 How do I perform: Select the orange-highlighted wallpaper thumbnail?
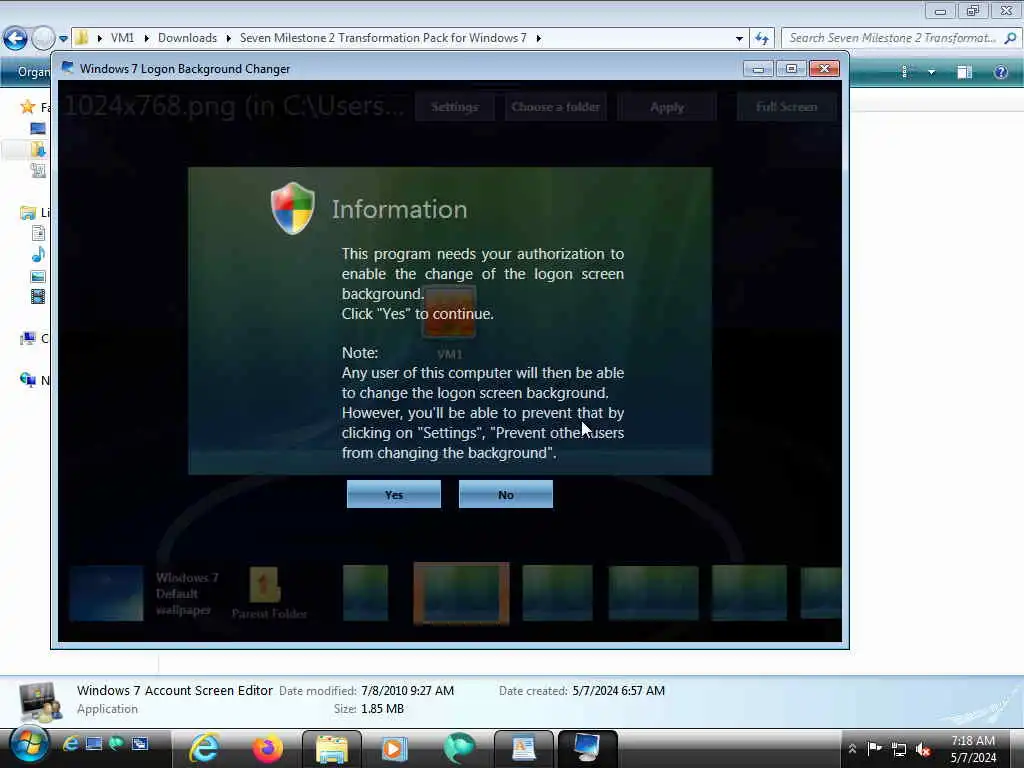pos(461,593)
